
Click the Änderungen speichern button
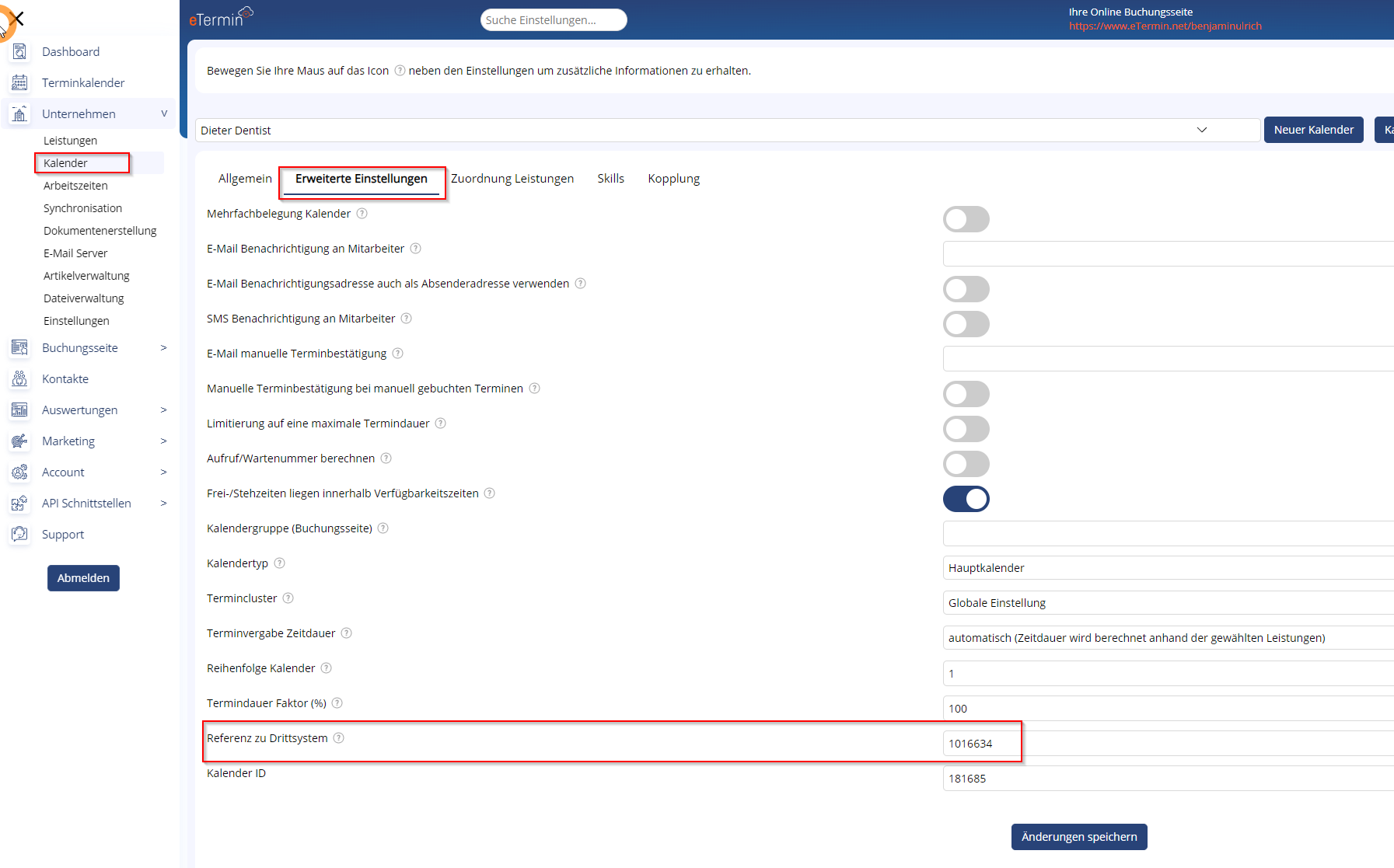coord(1078,837)
